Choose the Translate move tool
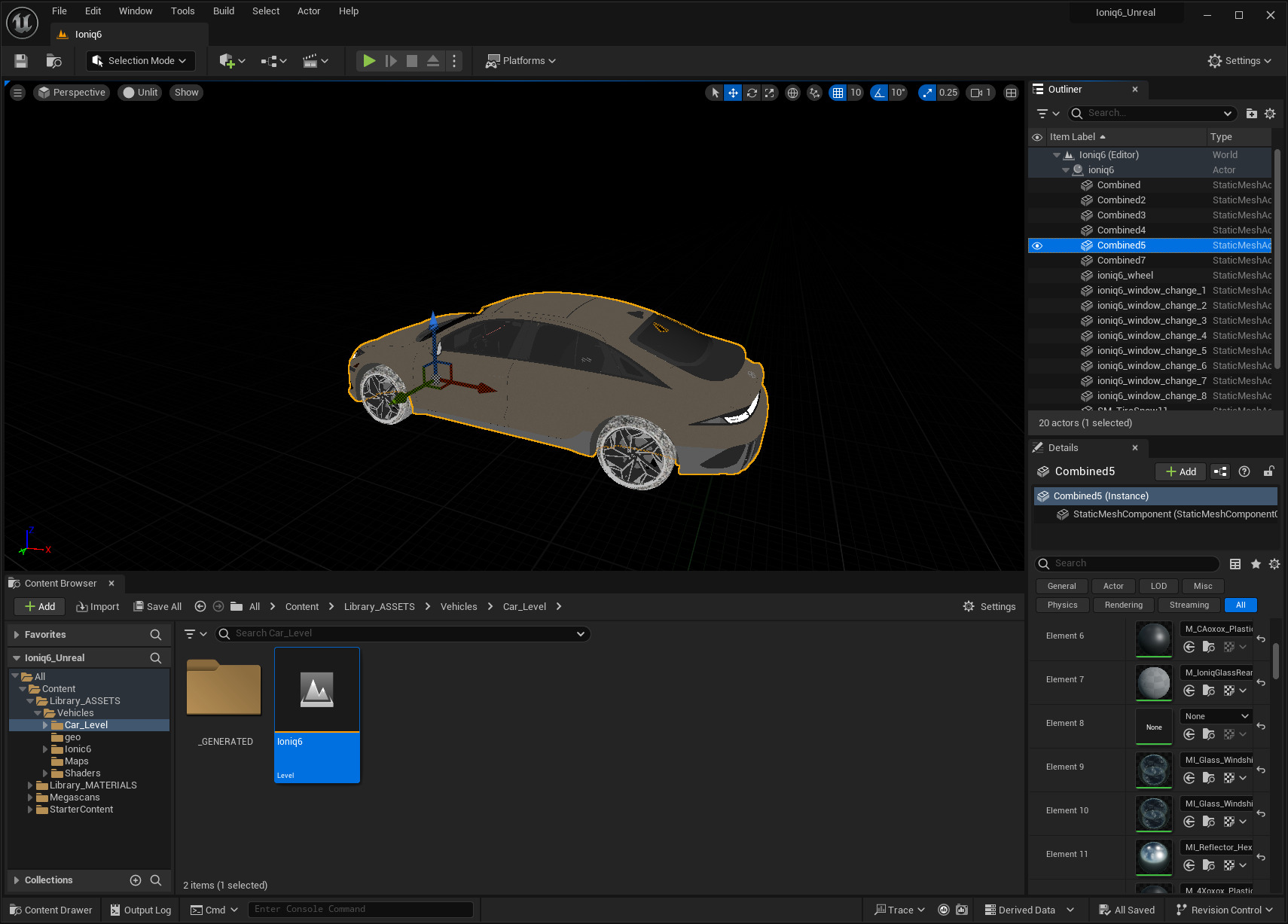This screenshot has width=1288, height=924. click(733, 93)
